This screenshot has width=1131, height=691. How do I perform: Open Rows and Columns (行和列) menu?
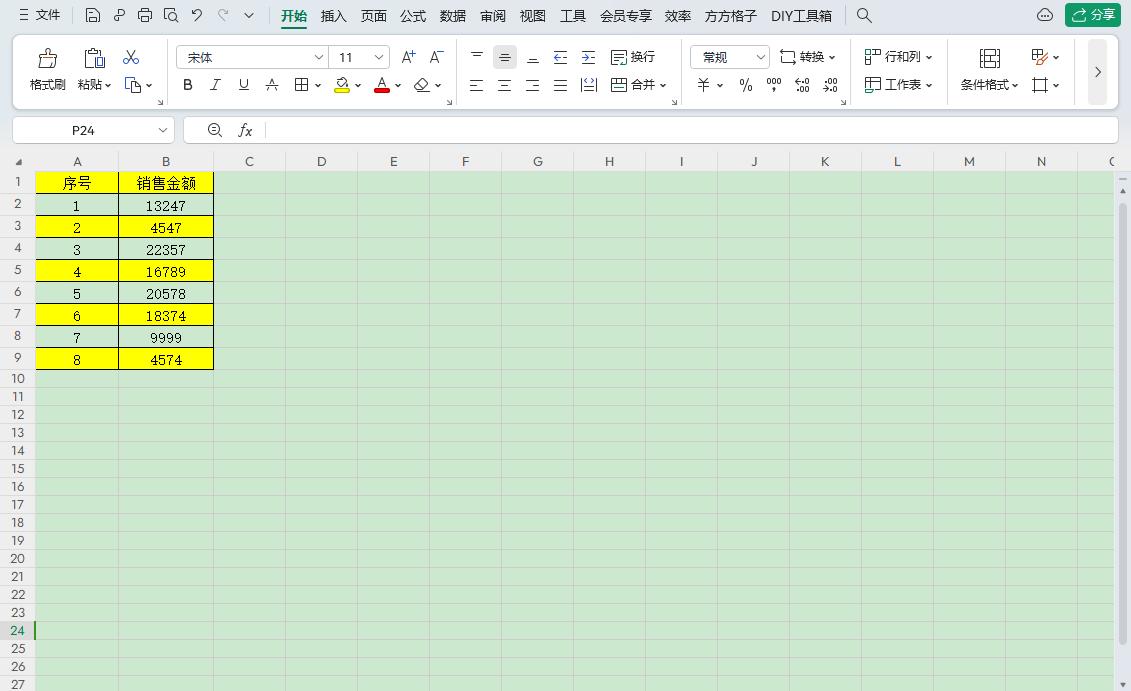click(899, 57)
